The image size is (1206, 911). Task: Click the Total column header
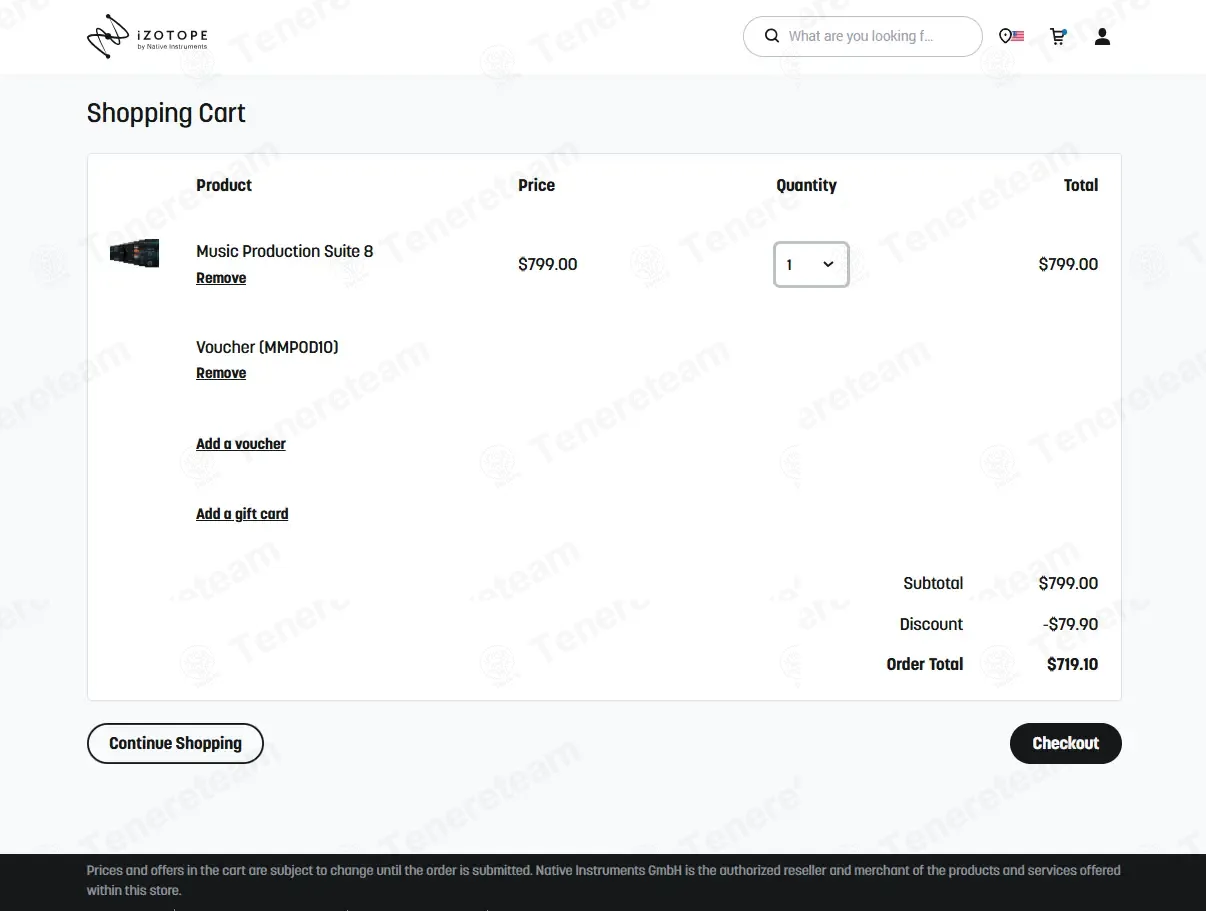[x=1081, y=185]
